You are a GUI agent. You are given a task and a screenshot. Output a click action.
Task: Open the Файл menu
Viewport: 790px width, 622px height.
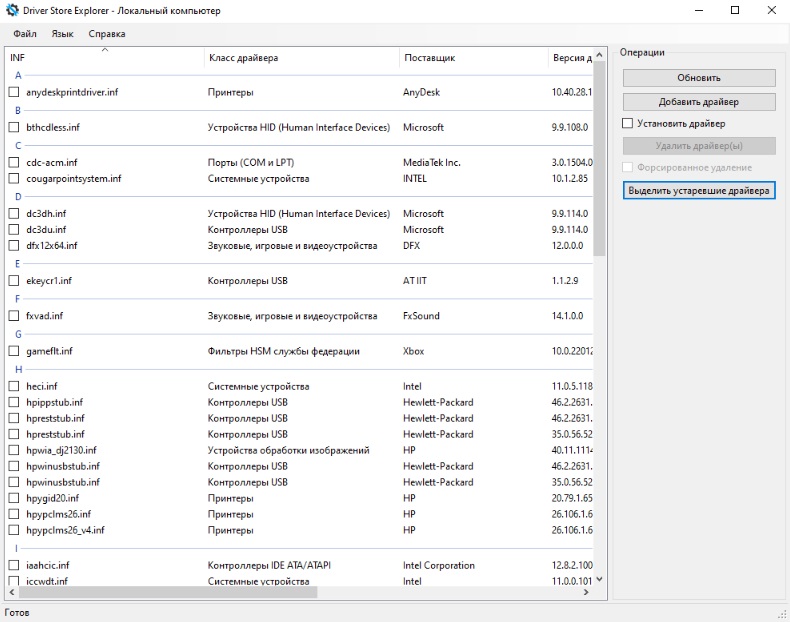coord(25,34)
